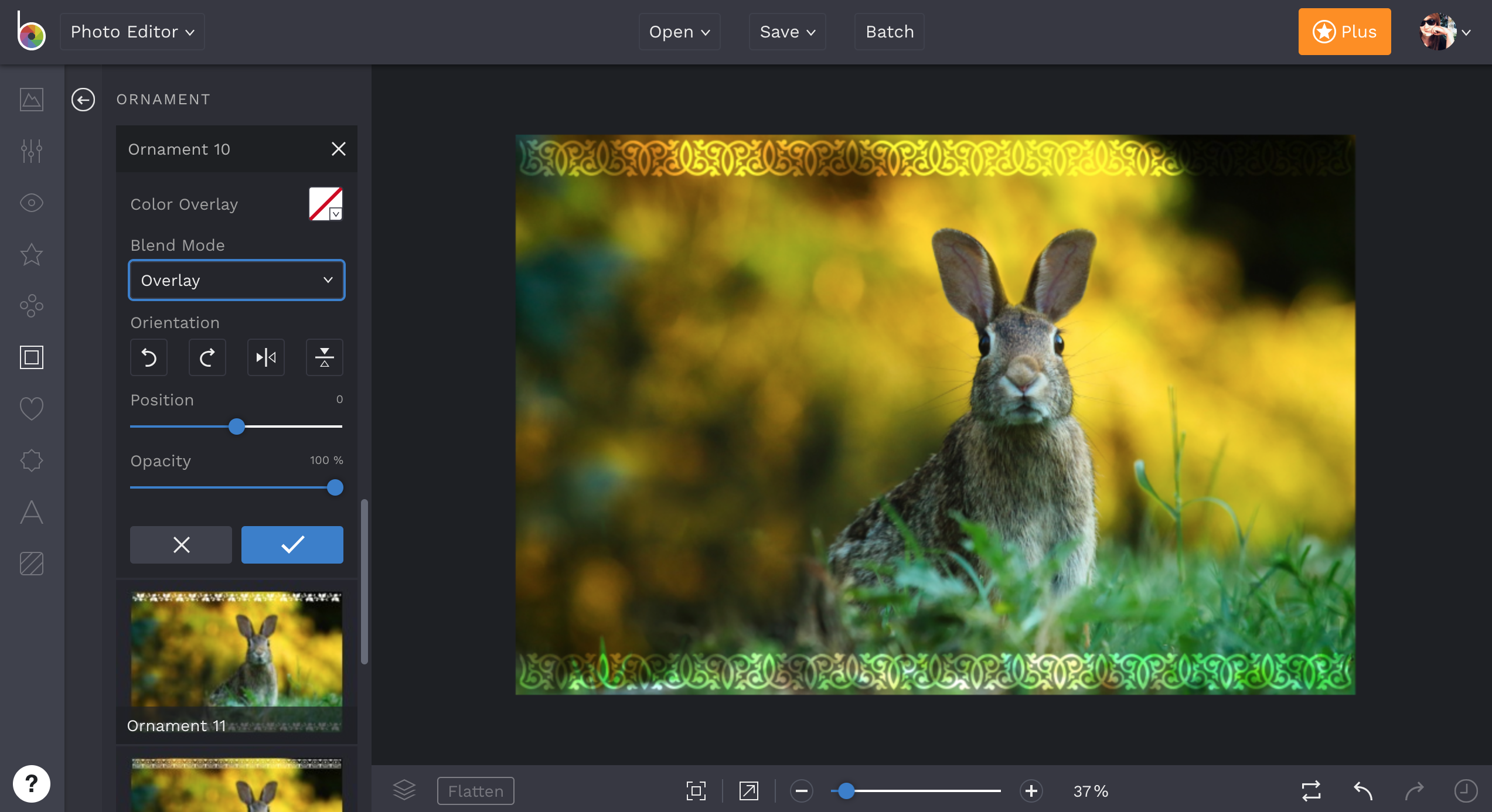Click the Batch button

pos(890,32)
